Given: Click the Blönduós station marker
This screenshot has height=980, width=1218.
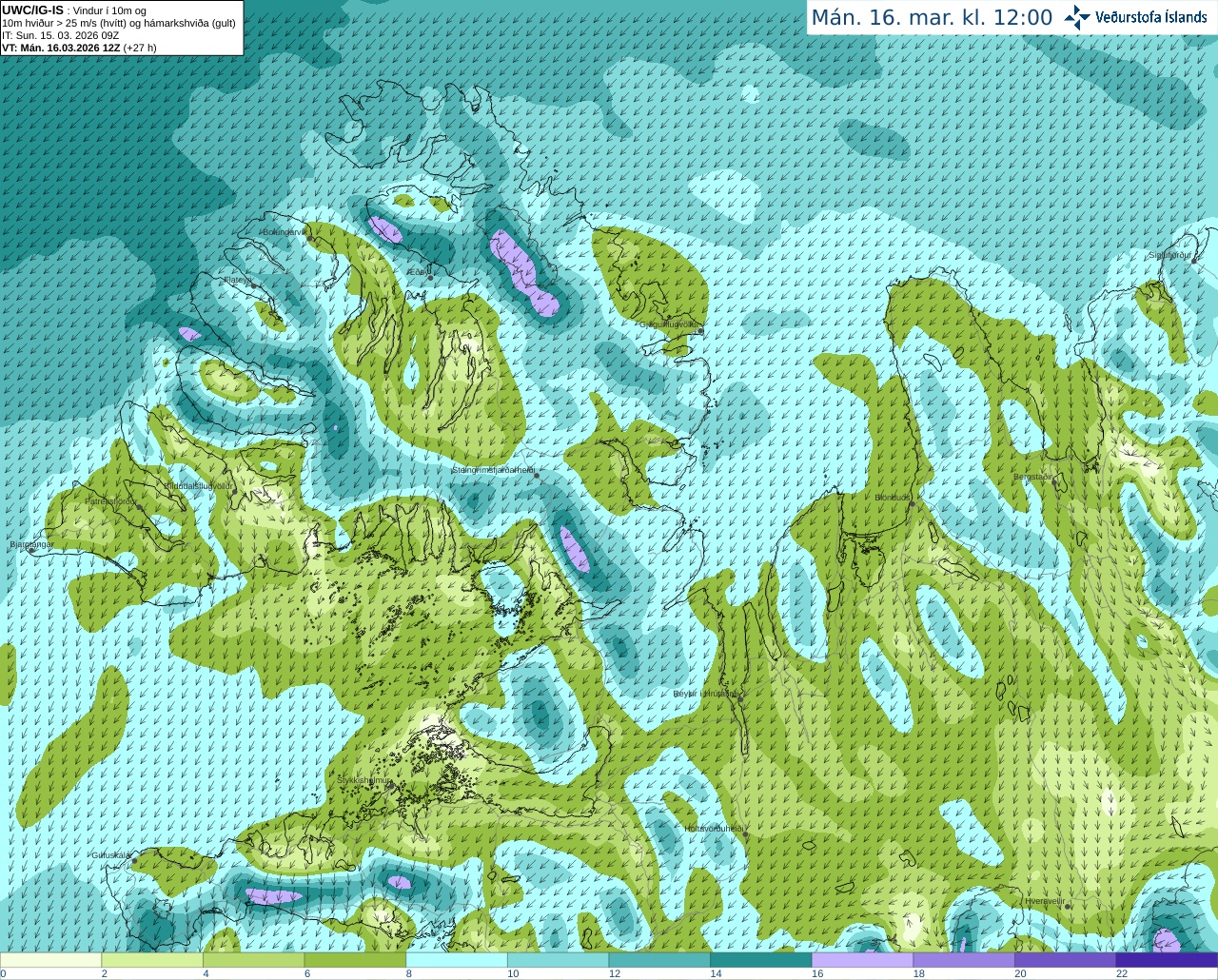Looking at the screenshot, I should [x=912, y=503].
